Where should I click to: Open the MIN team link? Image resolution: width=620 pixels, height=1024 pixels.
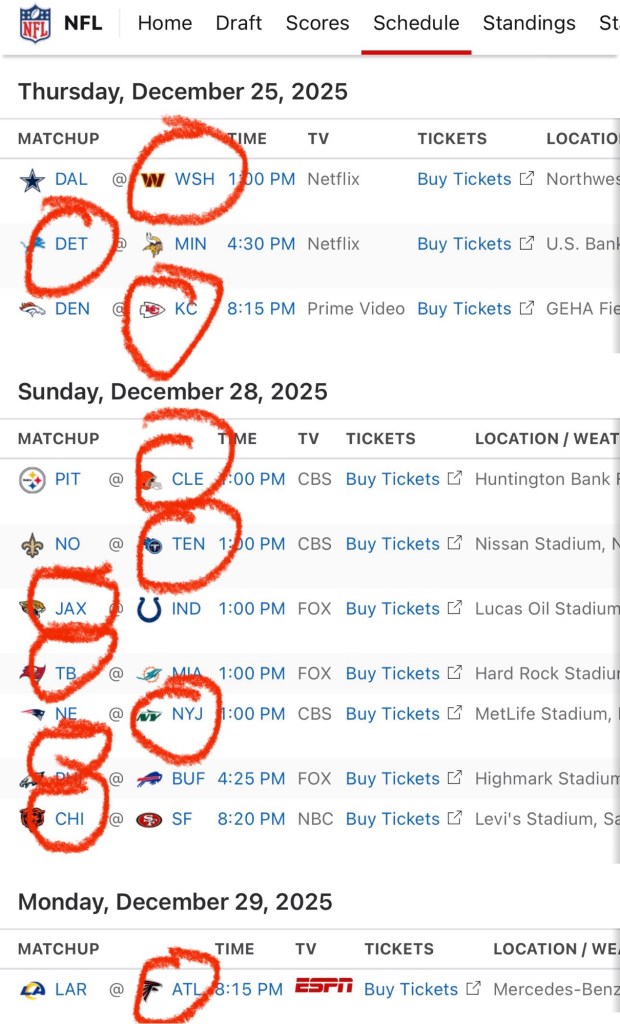(x=190, y=244)
